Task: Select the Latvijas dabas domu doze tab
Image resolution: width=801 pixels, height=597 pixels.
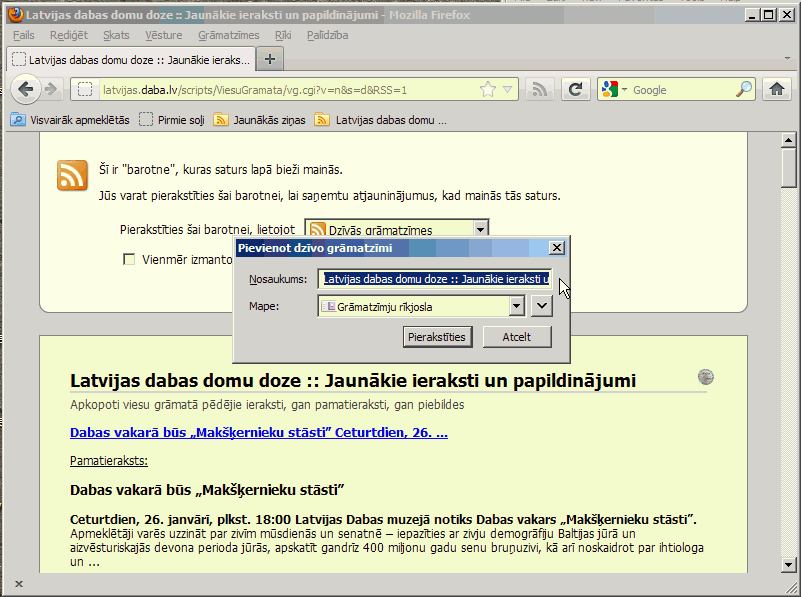Action: (131, 60)
